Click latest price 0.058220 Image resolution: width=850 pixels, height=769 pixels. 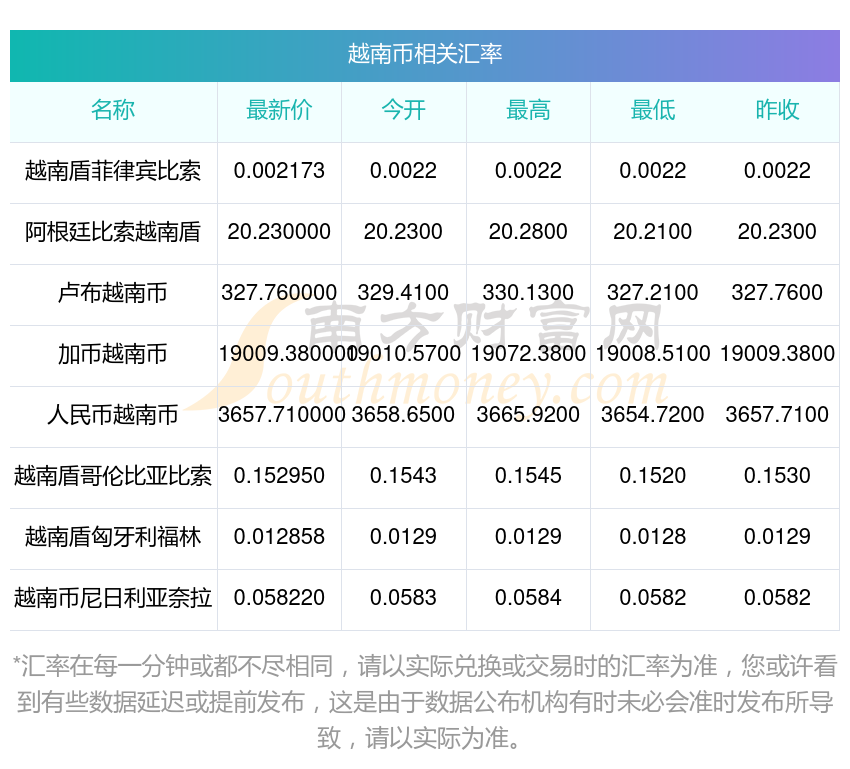pos(279,598)
